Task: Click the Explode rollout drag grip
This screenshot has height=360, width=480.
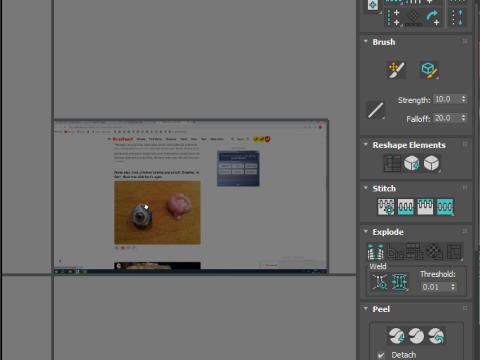Action: [x=465, y=231]
